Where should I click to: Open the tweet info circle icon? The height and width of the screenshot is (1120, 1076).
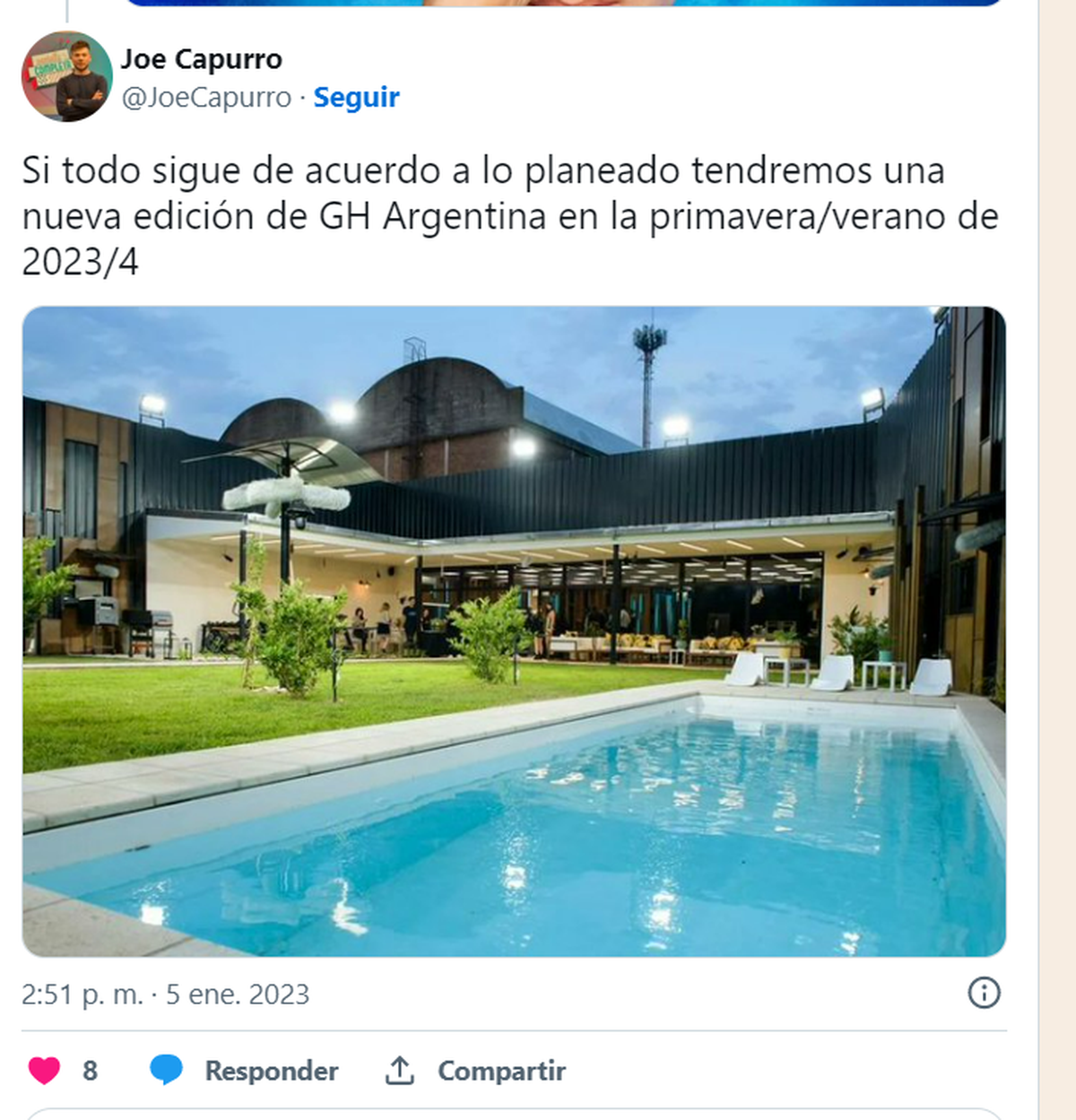coord(984,993)
